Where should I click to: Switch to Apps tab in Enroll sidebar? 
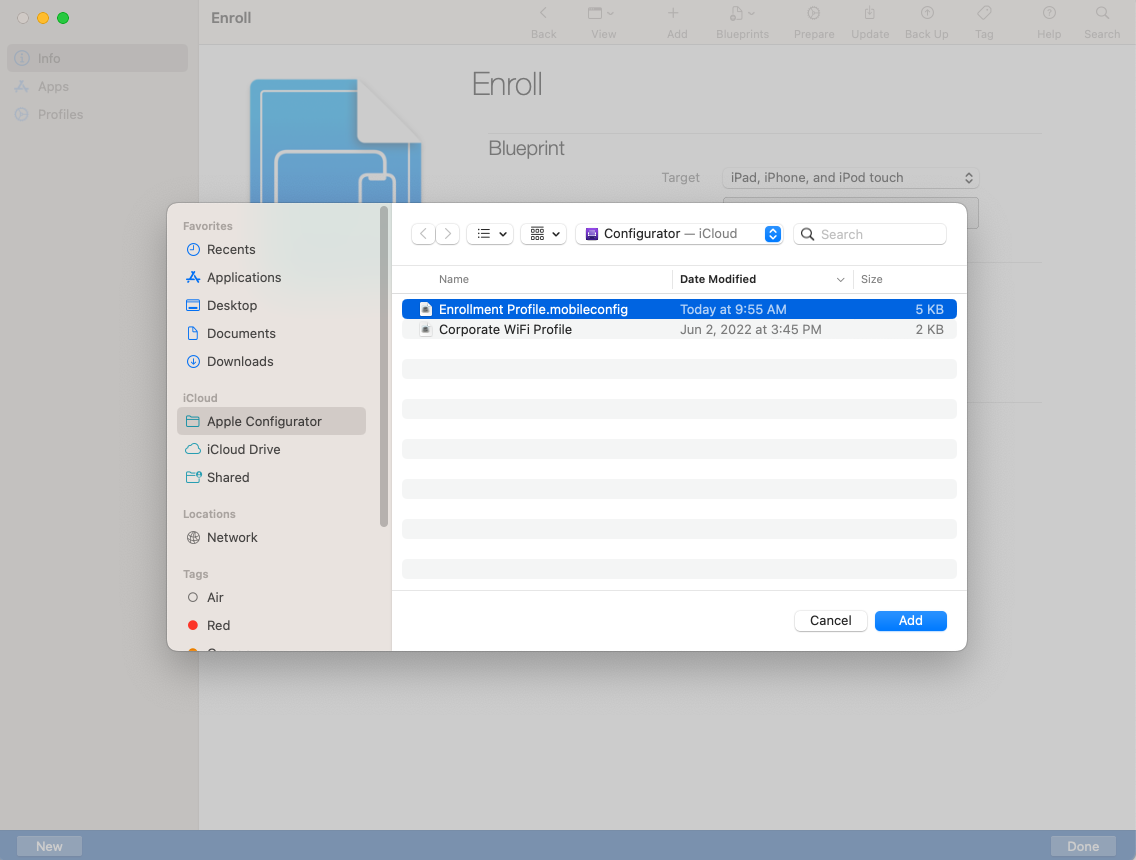point(97,86)
